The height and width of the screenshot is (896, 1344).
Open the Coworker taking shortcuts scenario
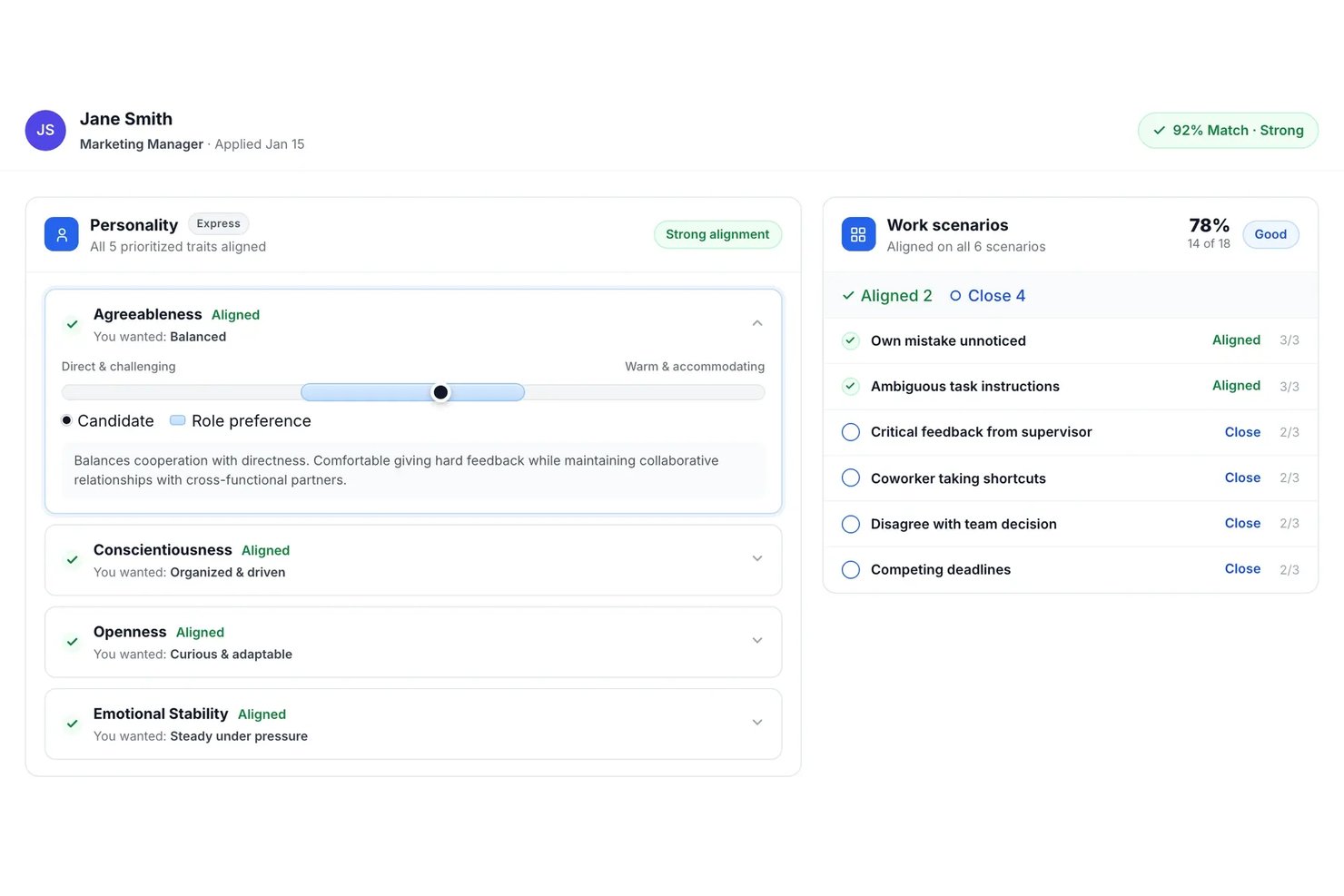[1070, 478]
